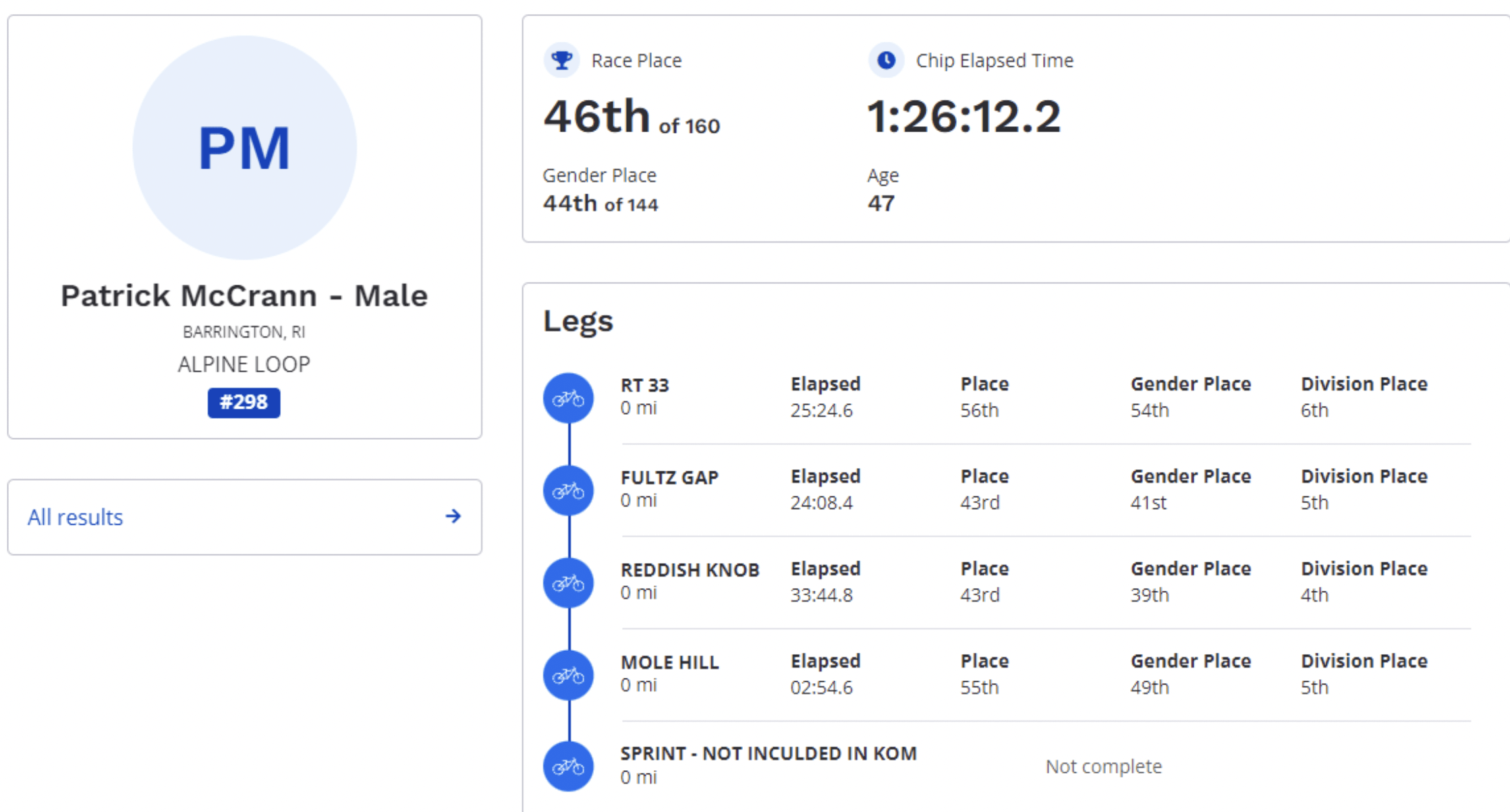Click the PM avatar circle
Screen dimensions: 1510x812
pyautogui.click(x=244, y=148)
